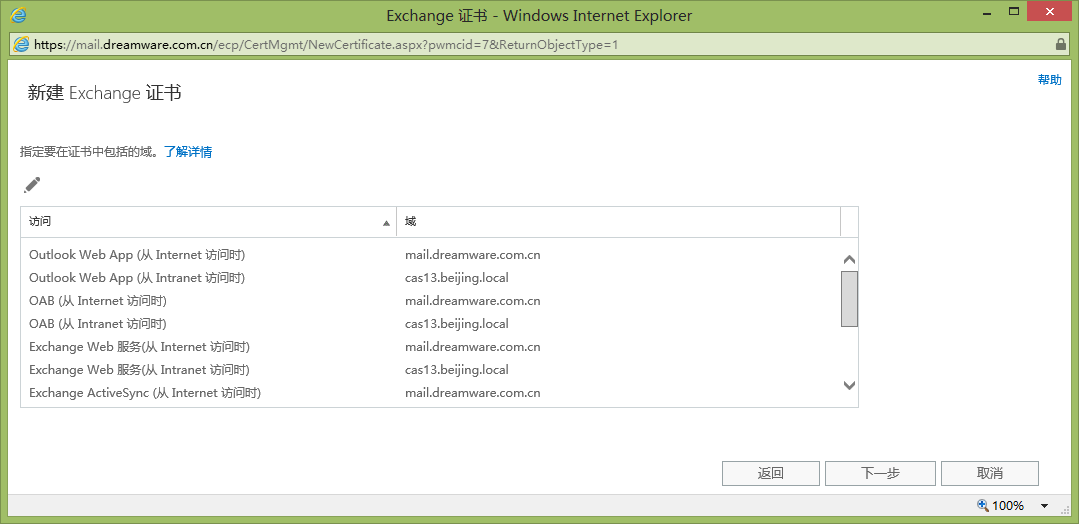Open the zoom level dropdown arrow
This screenshot has height=524, width=1079.
tap(1045, 506)
